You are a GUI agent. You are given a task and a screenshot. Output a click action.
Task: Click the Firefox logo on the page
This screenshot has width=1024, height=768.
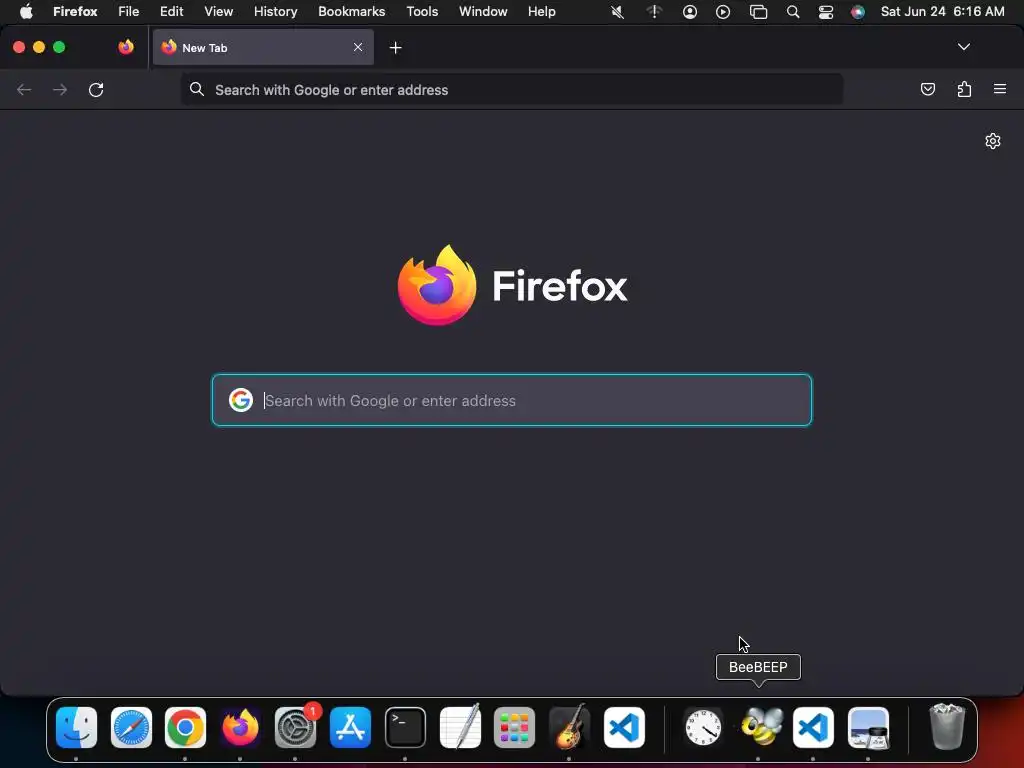point(437,285)
